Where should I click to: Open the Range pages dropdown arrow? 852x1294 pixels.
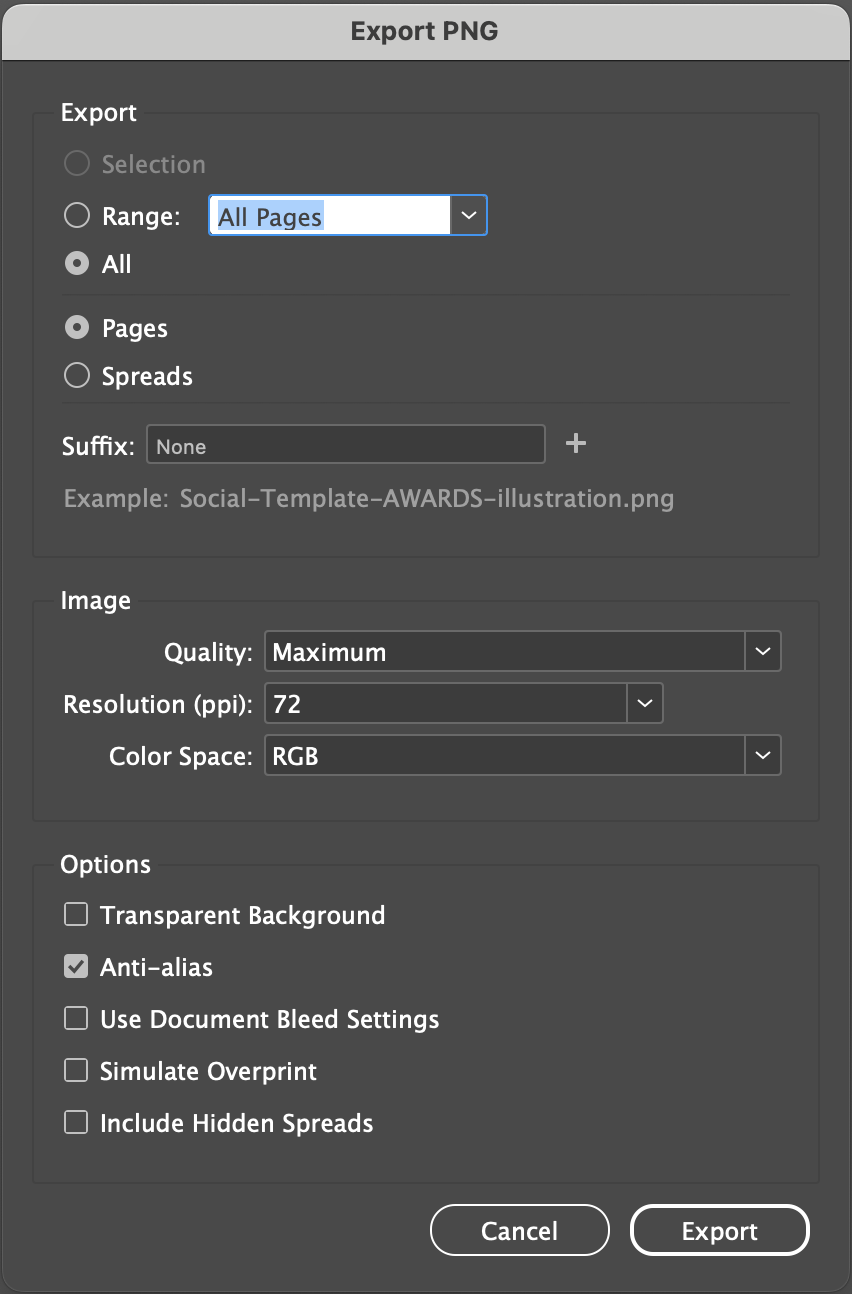(x=468, y=215)
